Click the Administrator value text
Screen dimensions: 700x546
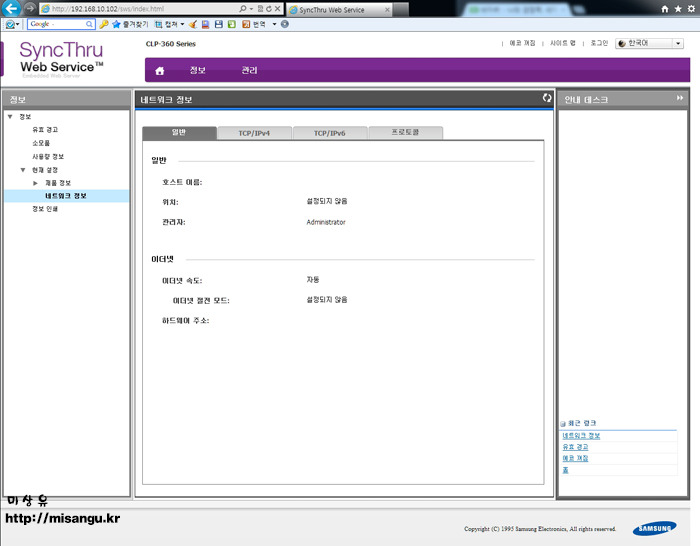click(x=326, y=222)
